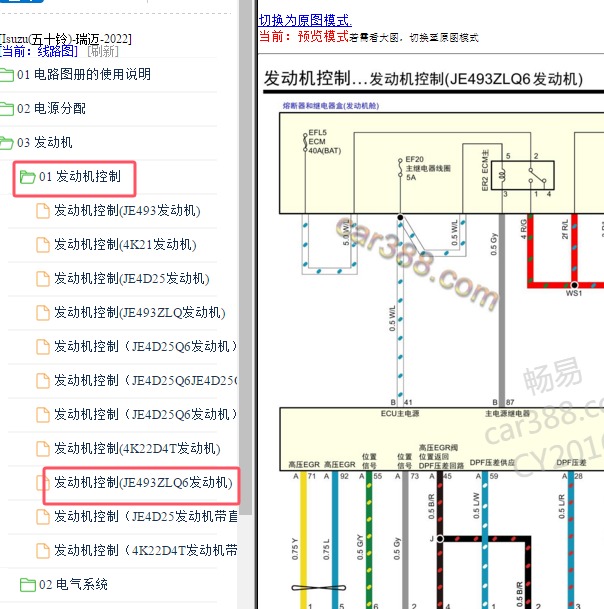This screenshot has width=604, height=609.
Task: Click open-folder icon of 01 发动机控制
Action: click(x=27, y=177)
